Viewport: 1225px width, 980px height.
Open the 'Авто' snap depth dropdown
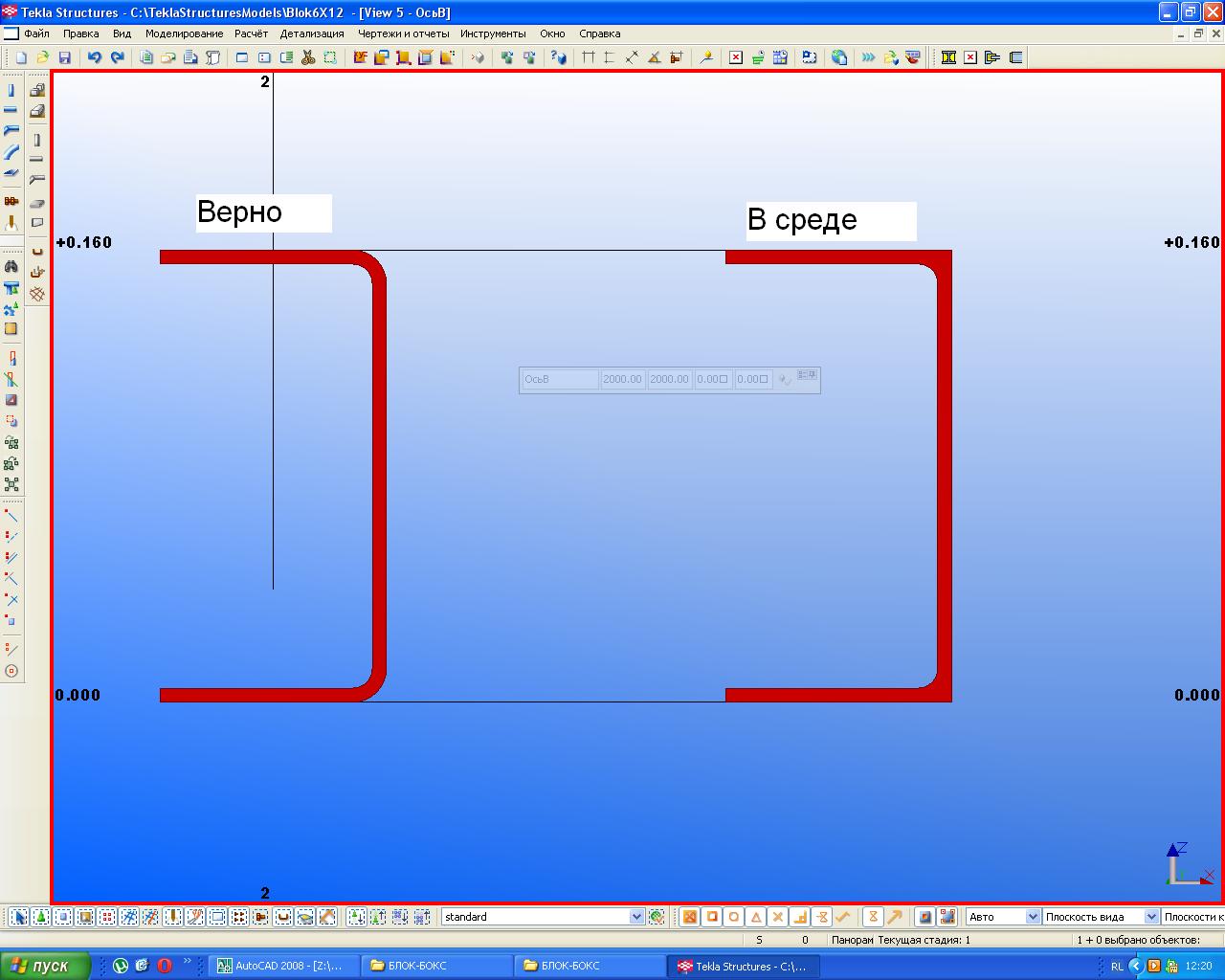[1032, 917]
